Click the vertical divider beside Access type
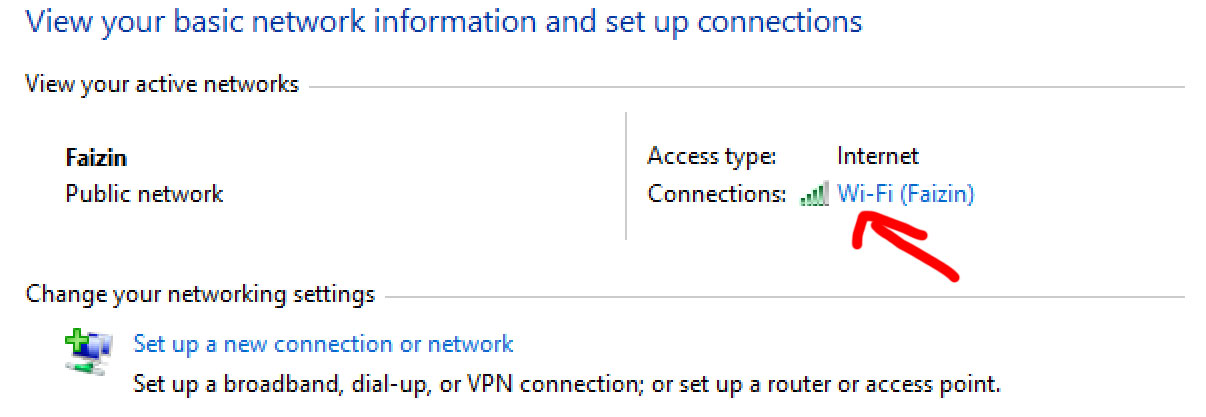Viewport: 1206px width, 417px height. (x=626, y=176)
